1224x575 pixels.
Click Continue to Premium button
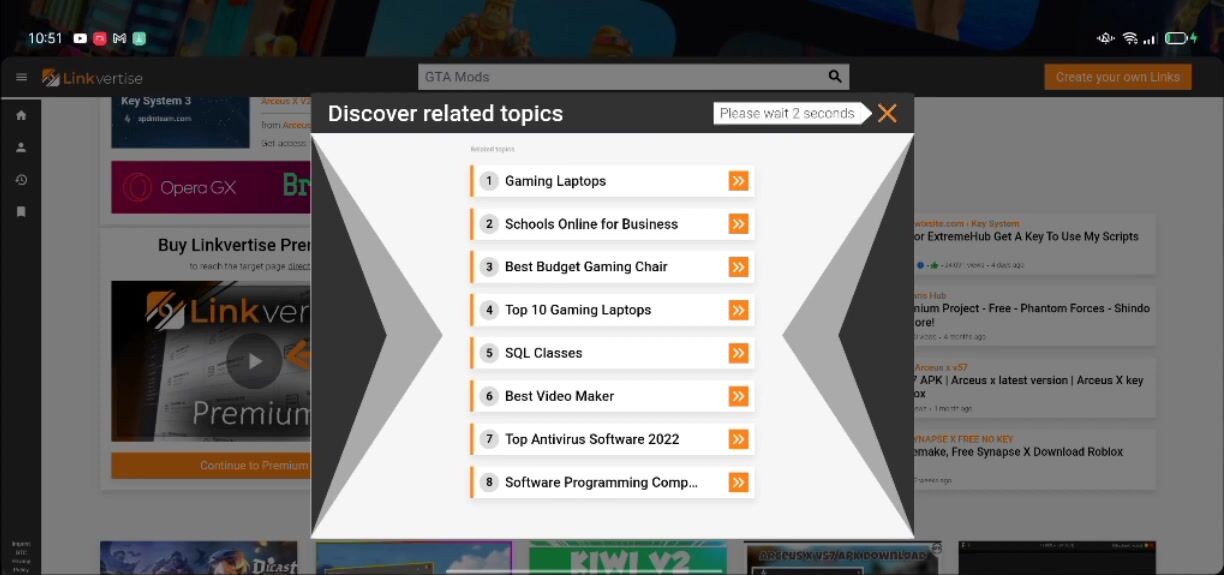coord(211,465)
